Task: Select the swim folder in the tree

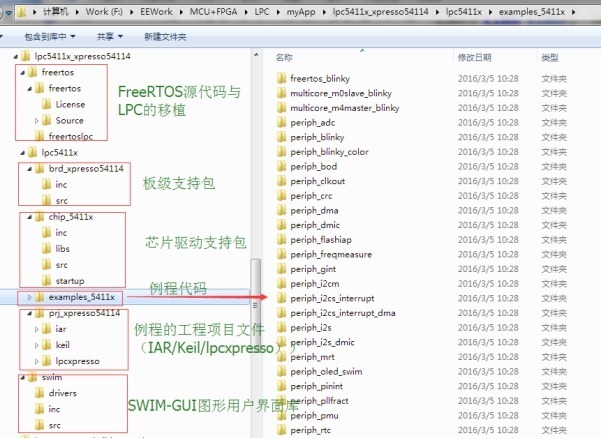Action: tap(52, 377)
